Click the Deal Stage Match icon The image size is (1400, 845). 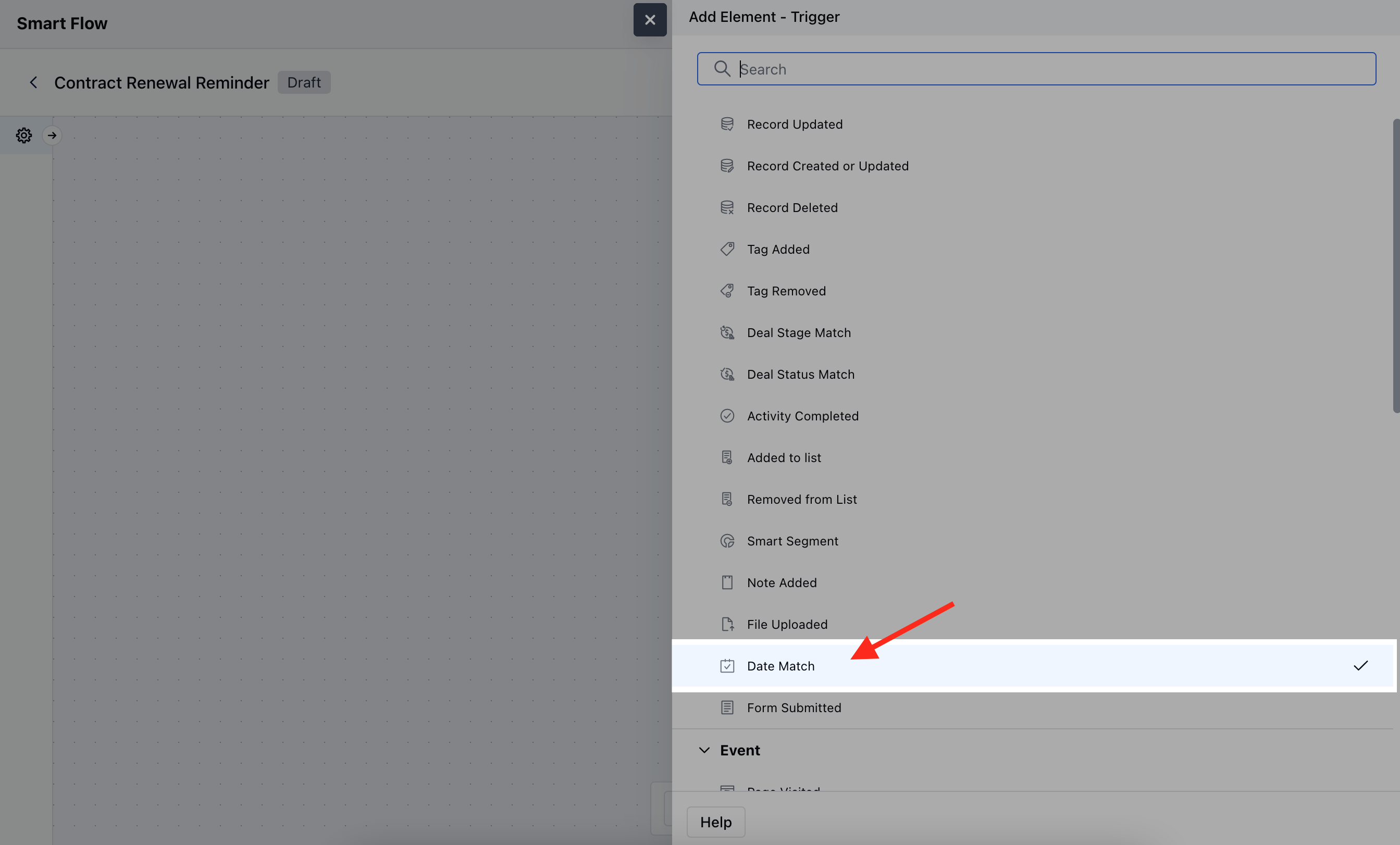pos(727,332)
